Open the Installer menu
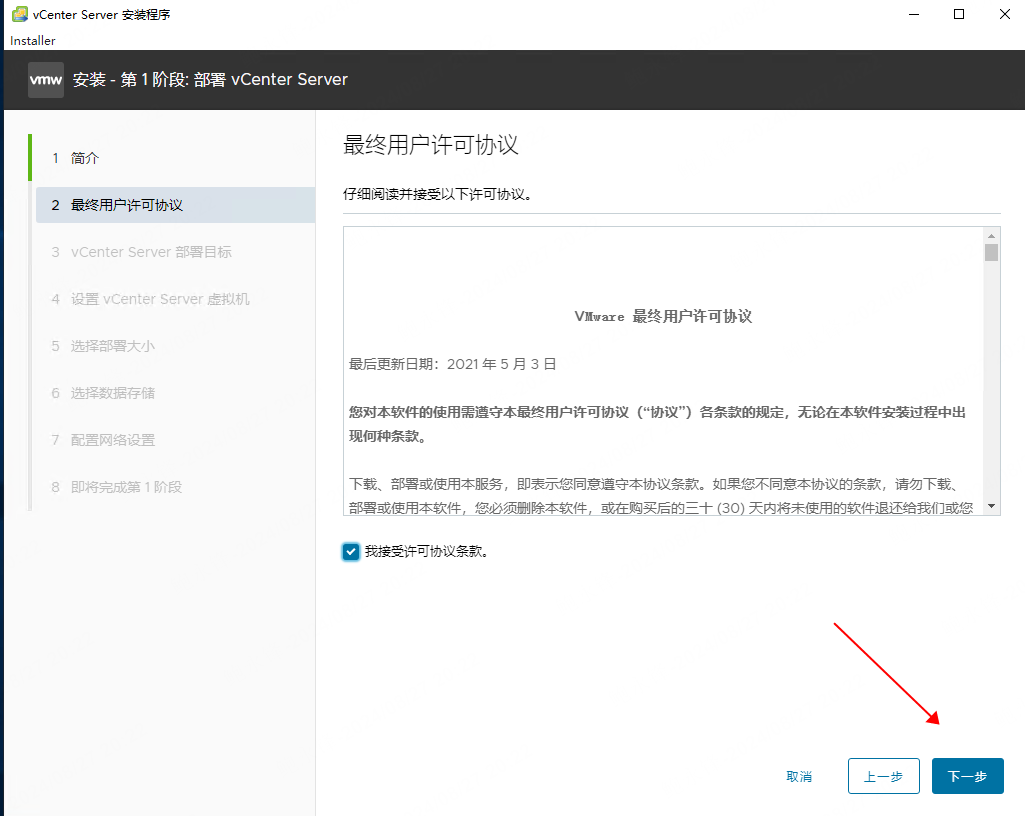 pos(33,41)
